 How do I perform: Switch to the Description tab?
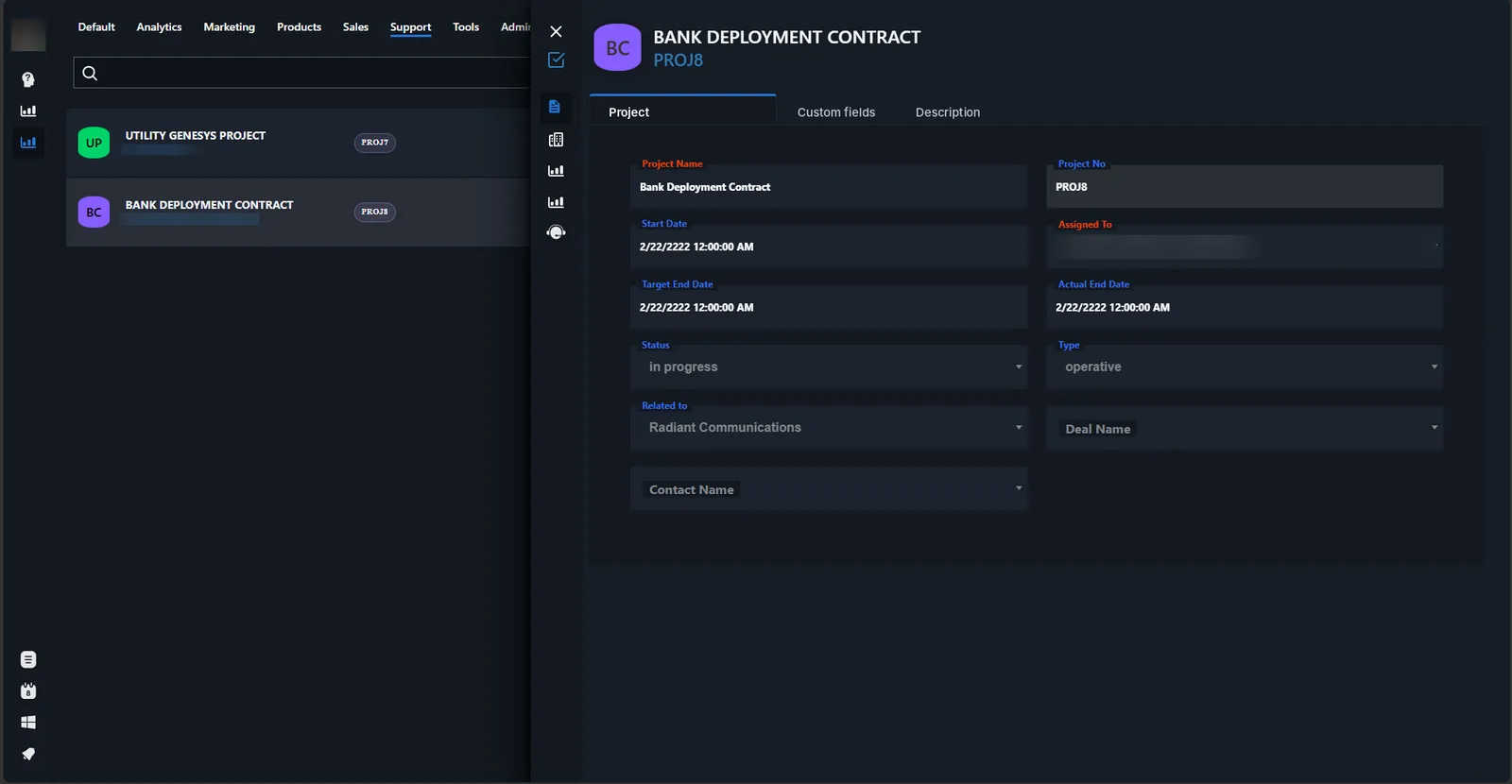click(948, 112)
